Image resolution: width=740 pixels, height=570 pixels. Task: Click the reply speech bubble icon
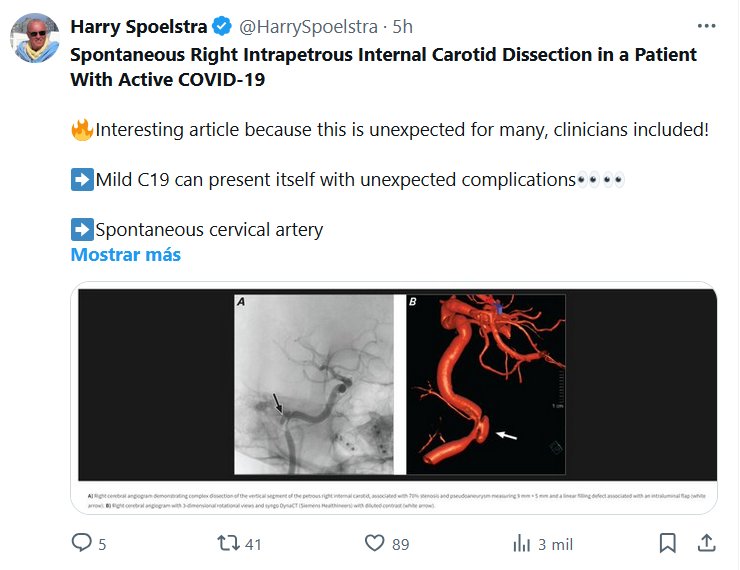pos(82,543)
